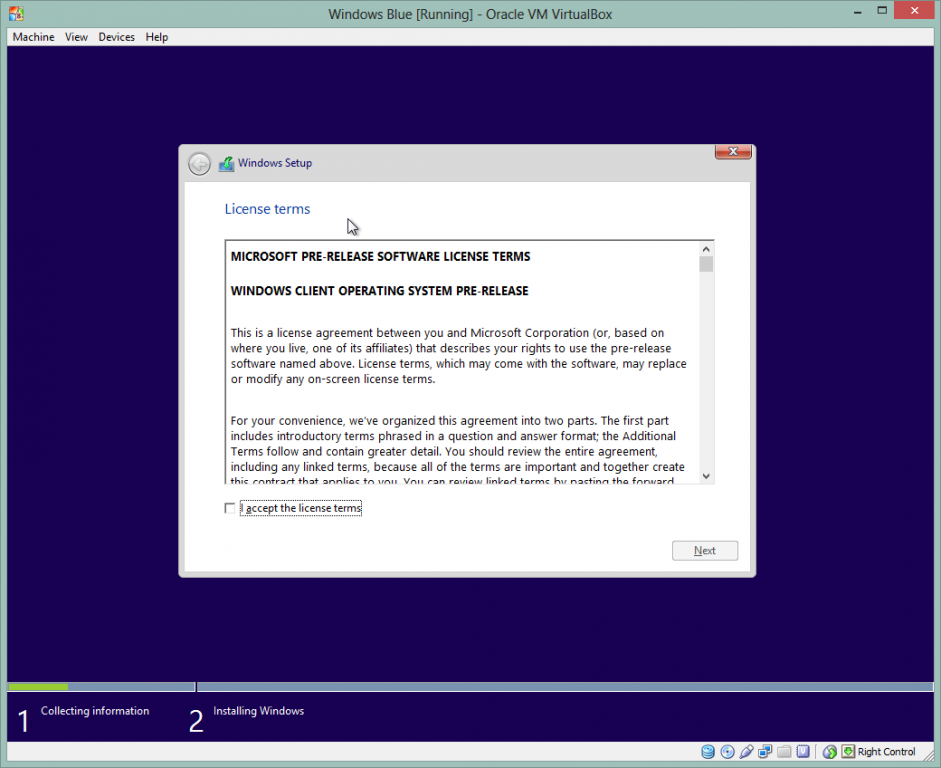Click MICROSOFT PRE-RELEASE SOFTWARE LICENSE TERMS heading
This screenshot has height=768, width=941.
coord(380,256)
